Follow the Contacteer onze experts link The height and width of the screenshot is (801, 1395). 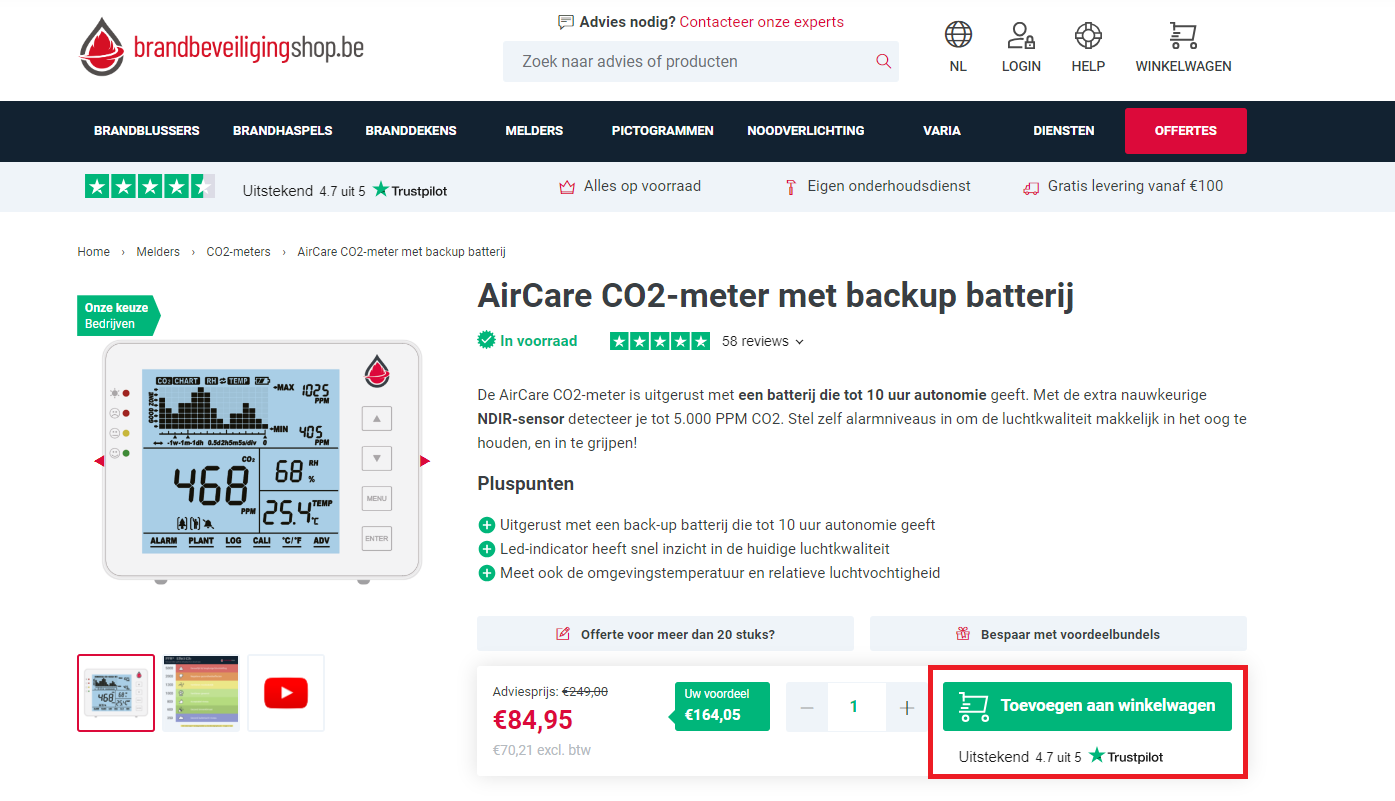762,22
